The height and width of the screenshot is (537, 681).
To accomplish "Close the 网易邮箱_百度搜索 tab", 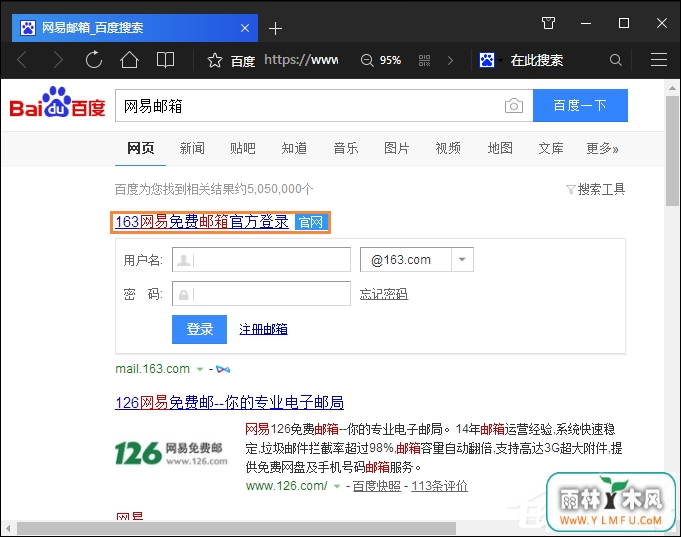I will [245, 28].
